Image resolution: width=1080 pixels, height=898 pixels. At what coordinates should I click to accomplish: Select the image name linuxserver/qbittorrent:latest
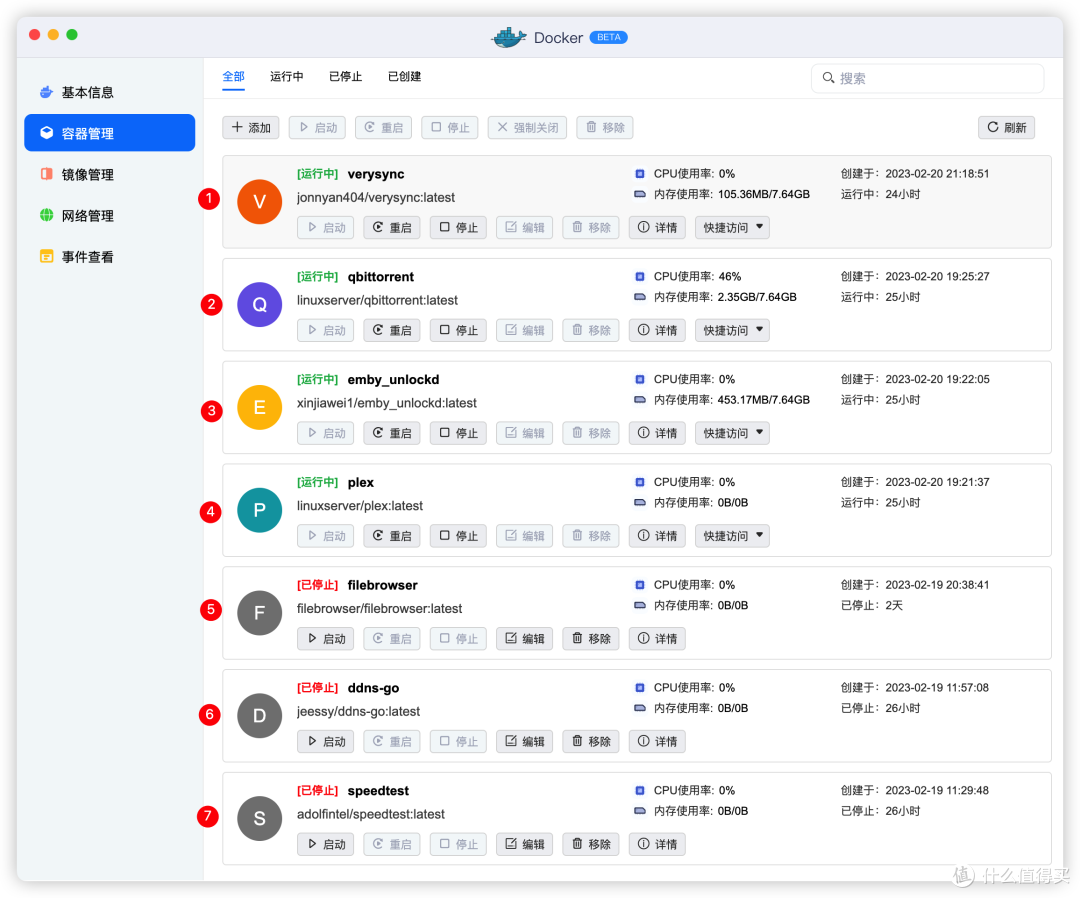(x=377, y=300)
